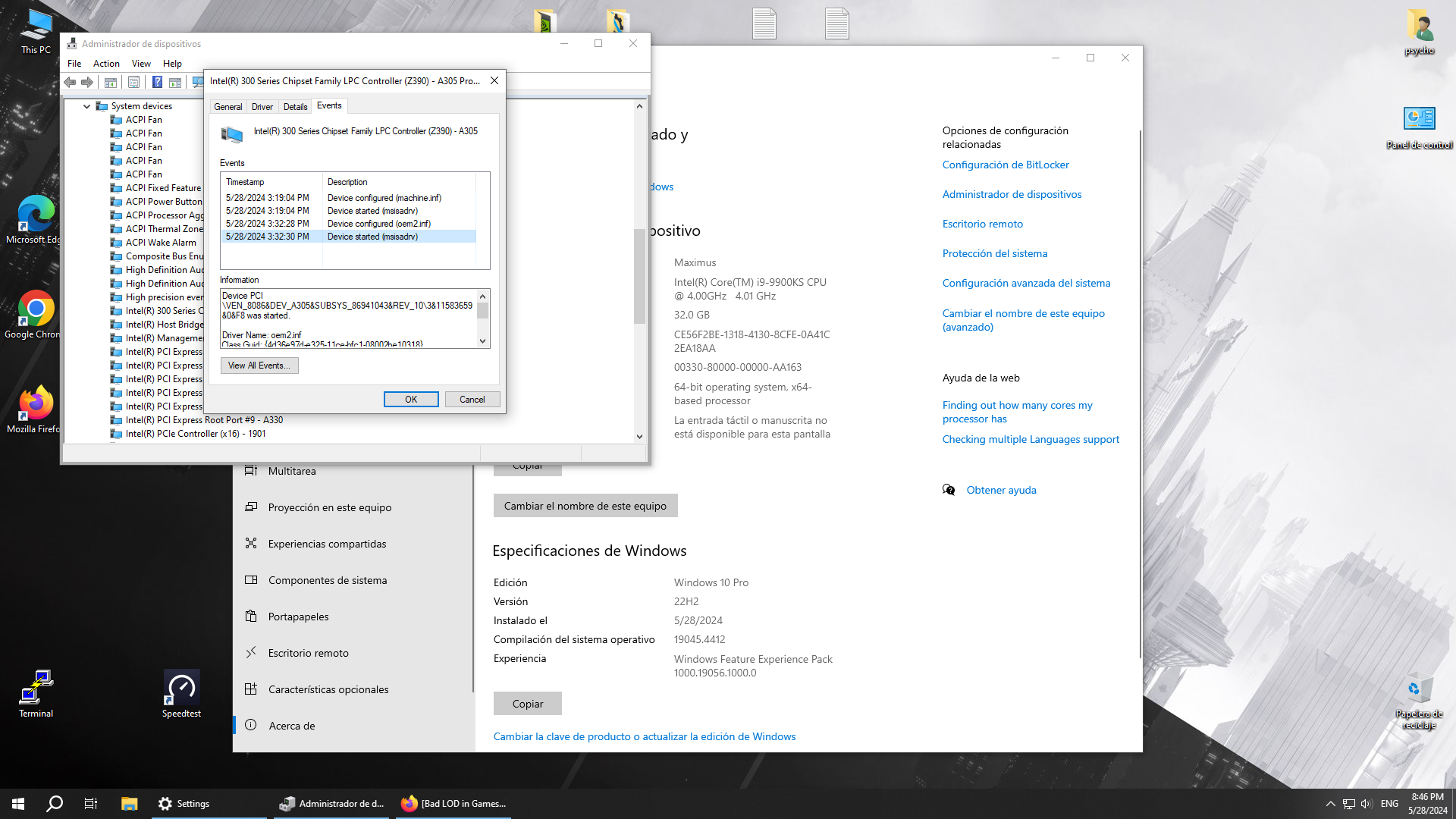Click Cambiar el nombre de este equipo button
Image resolution: width=1456 pixels, height=819 pixels.
[x=585, y=506]
